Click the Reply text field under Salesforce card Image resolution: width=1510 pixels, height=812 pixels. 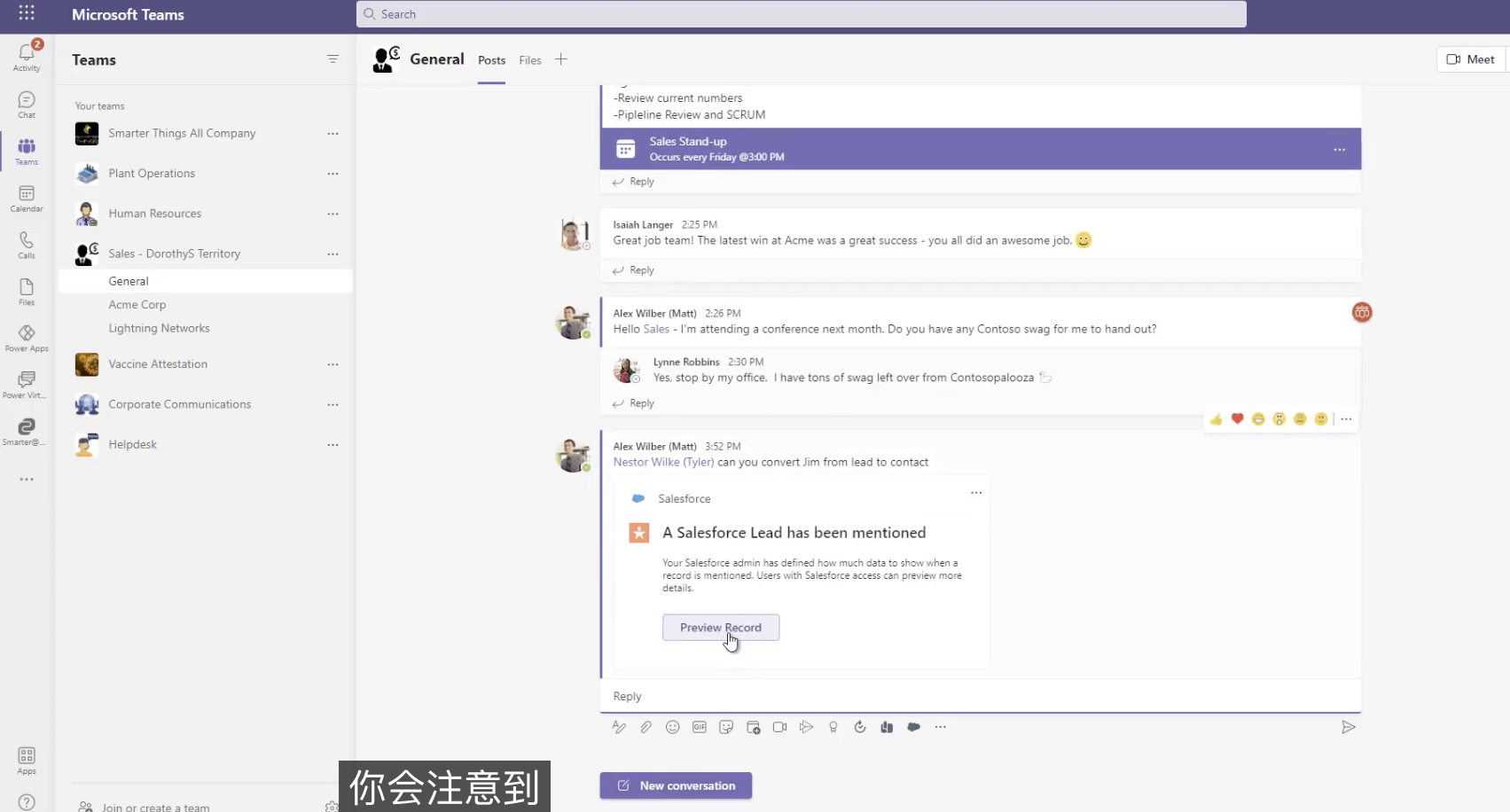point(980,697)
